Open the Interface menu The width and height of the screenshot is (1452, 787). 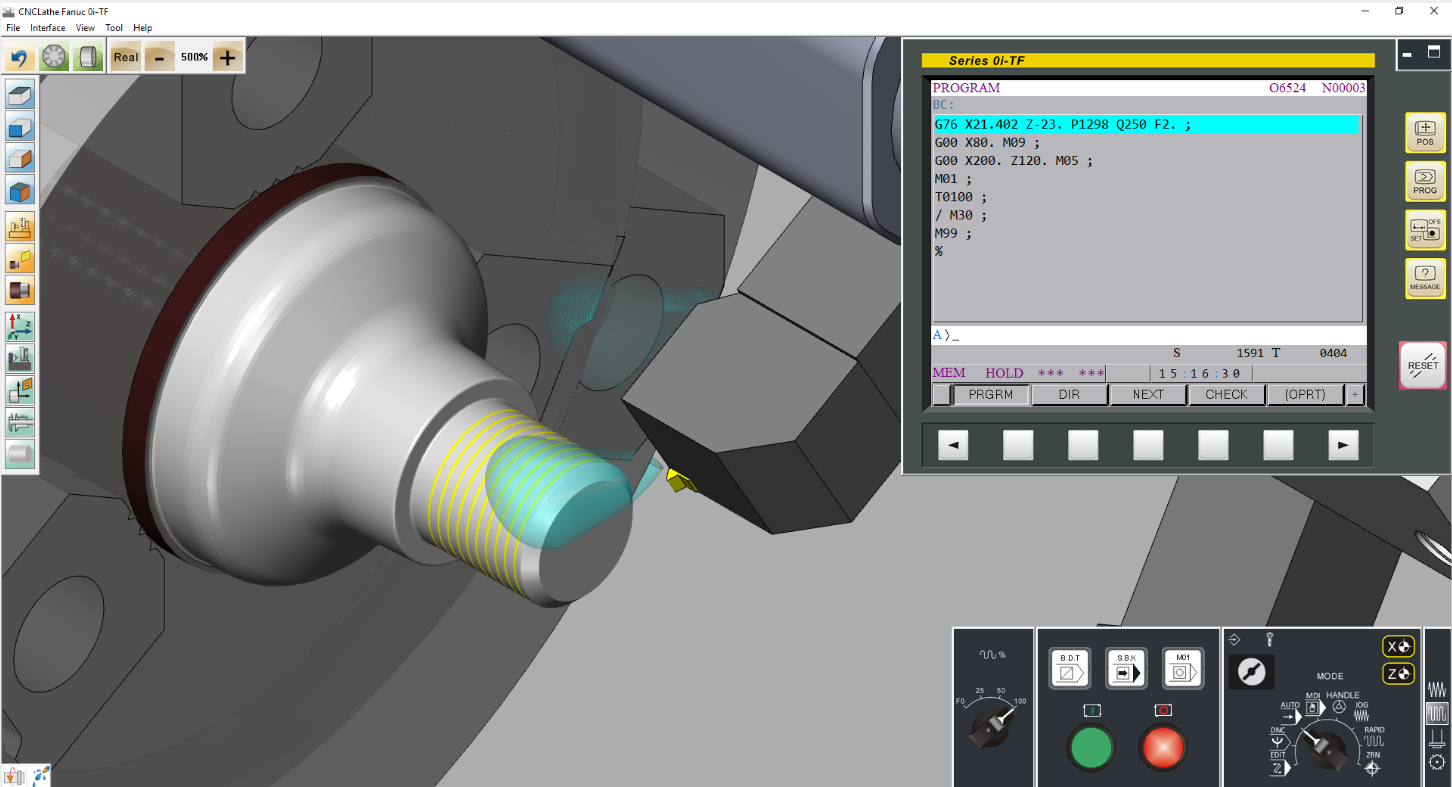pos(48,28)
